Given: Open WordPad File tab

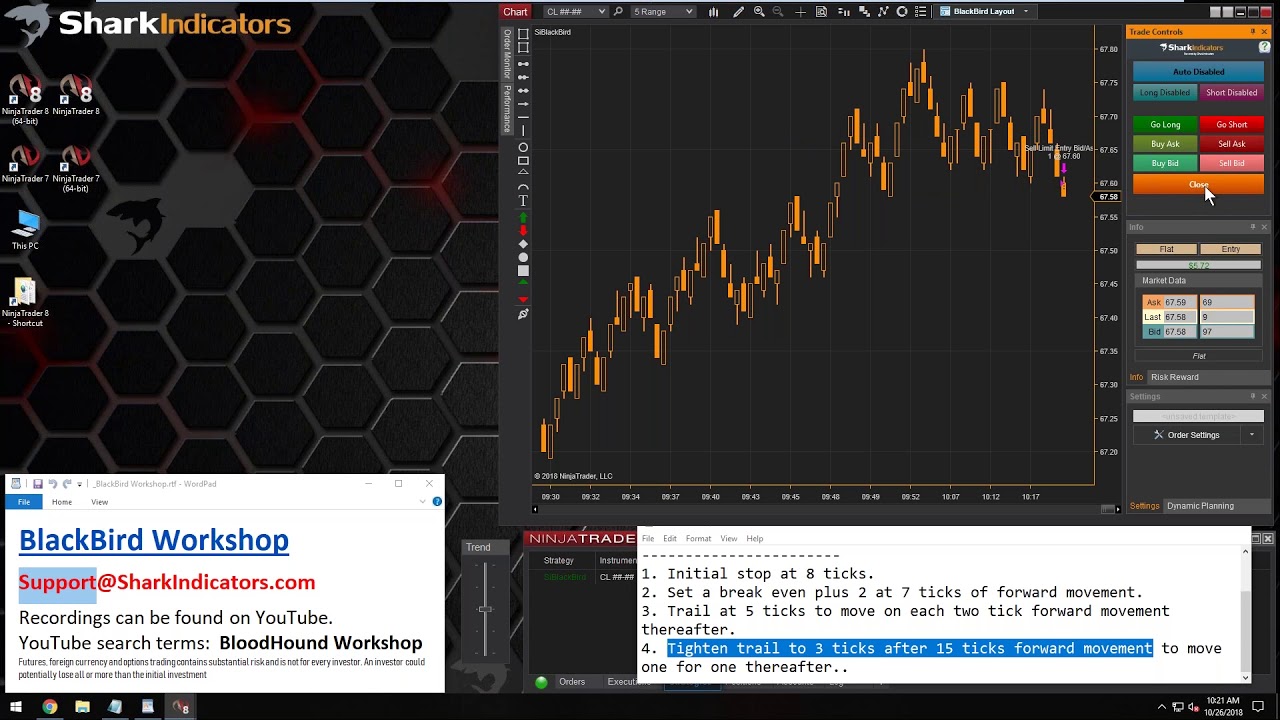Looking at the screenshot, I should [x=24, y=502].
